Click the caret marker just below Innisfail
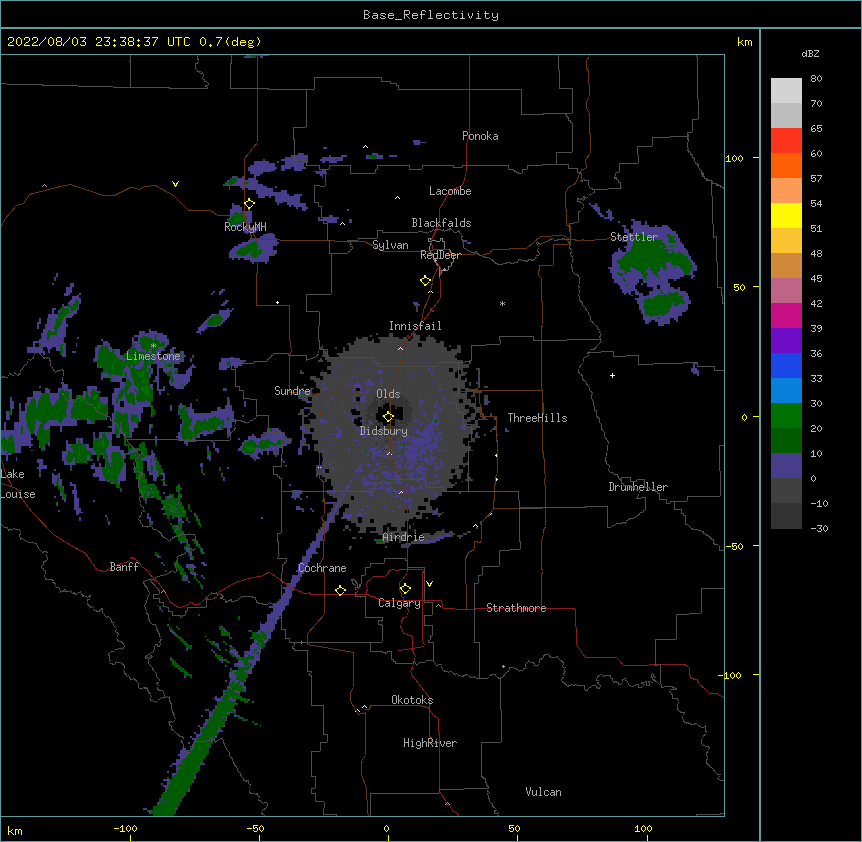862x842 pixels. pos(400,348)
